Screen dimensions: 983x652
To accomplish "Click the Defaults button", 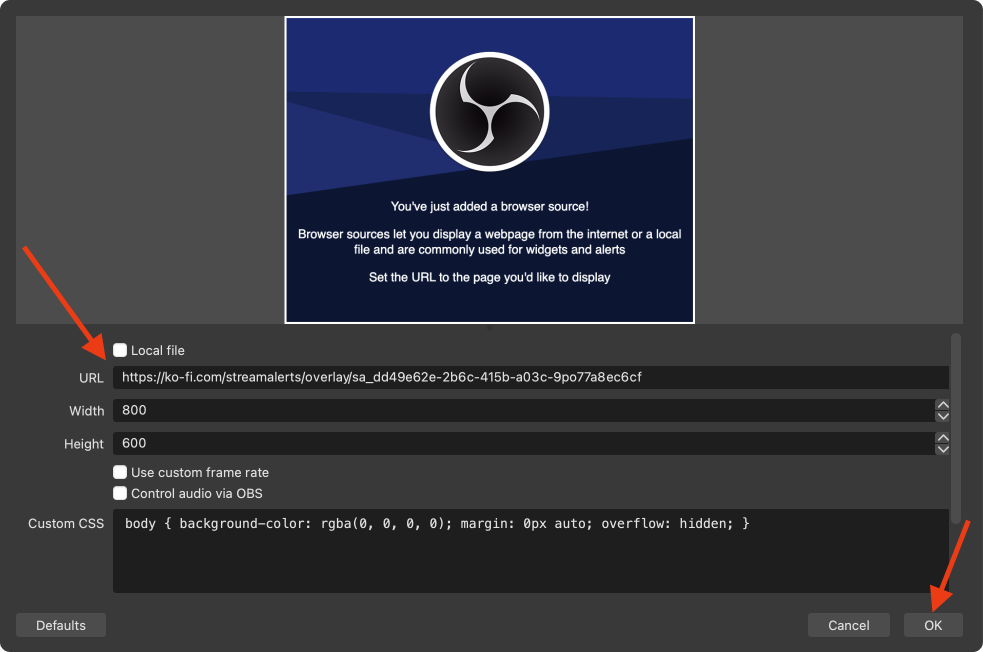I will point(61,625).
